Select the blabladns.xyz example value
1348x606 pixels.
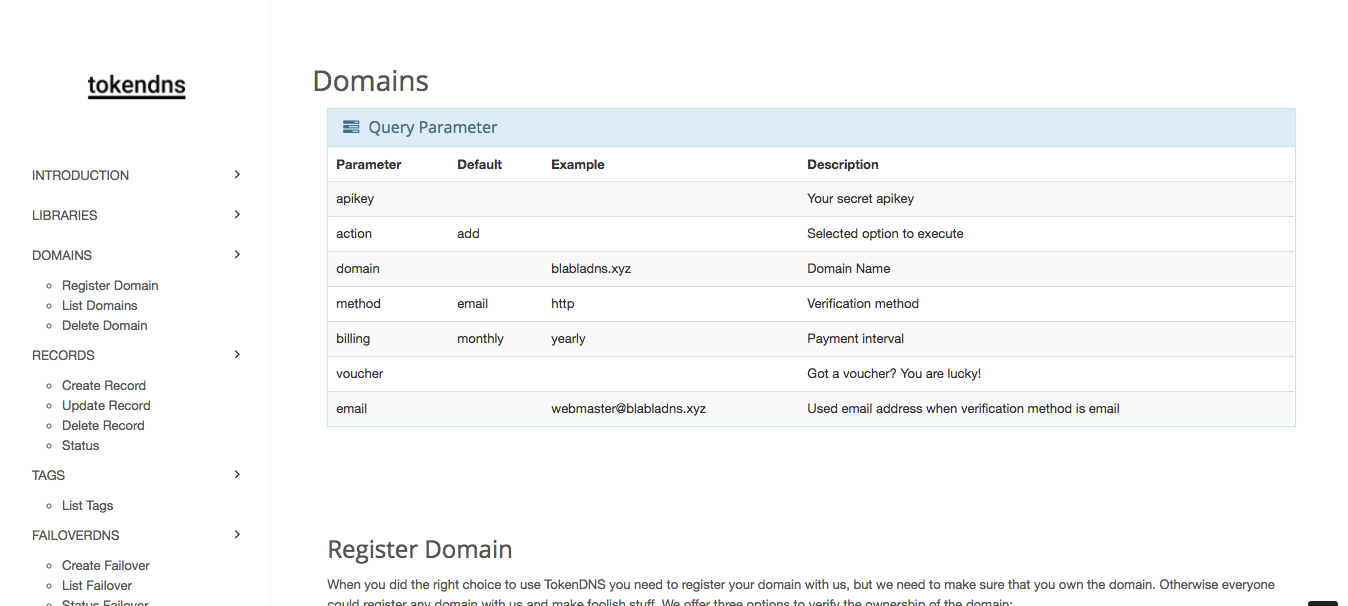click(x=591, y=268)
